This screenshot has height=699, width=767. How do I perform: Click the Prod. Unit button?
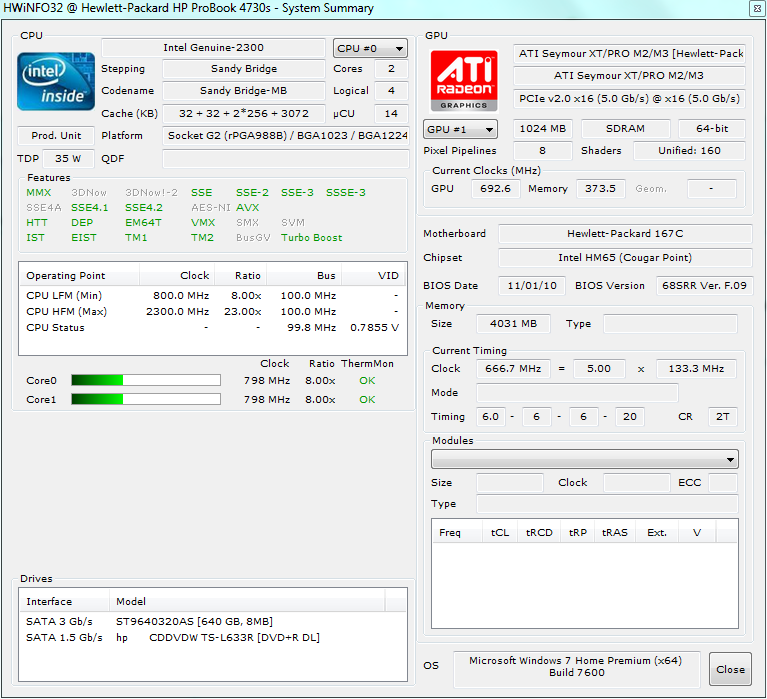click(x=56, y=135)
